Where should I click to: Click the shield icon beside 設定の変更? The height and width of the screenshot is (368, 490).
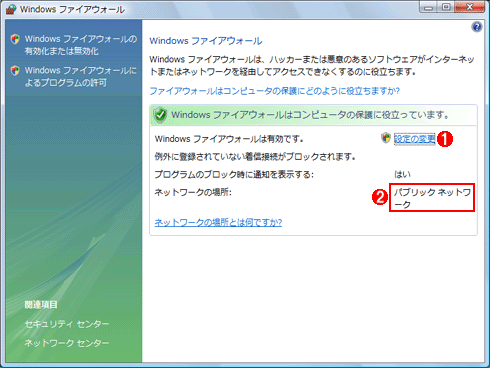[386, 138]
